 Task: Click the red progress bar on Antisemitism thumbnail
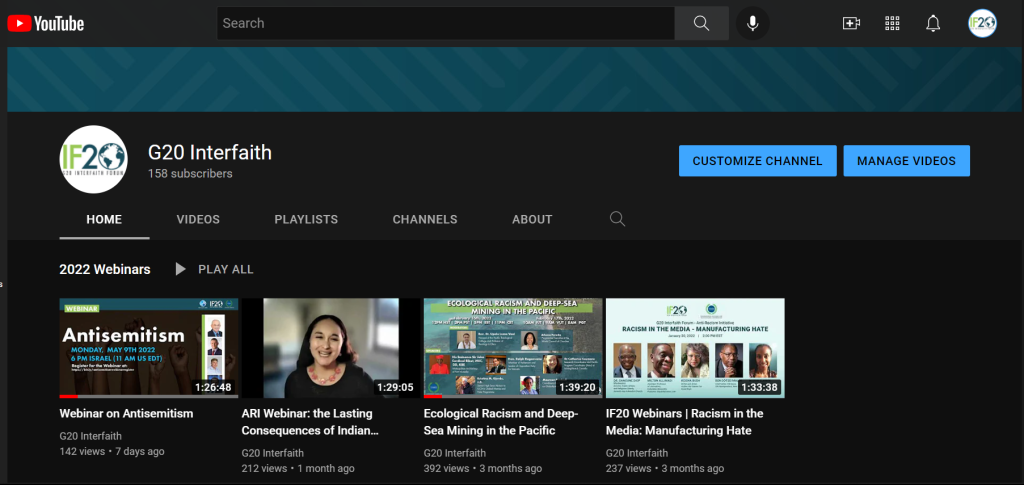[69, 396]
